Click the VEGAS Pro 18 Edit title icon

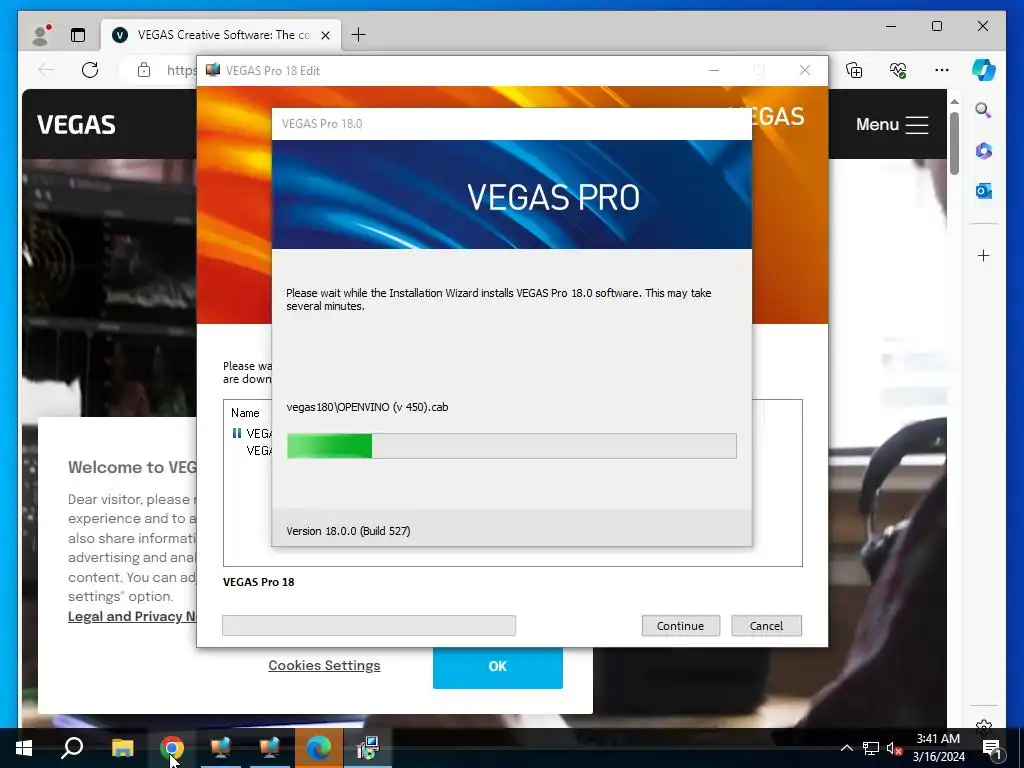click(x=212, y=70)
